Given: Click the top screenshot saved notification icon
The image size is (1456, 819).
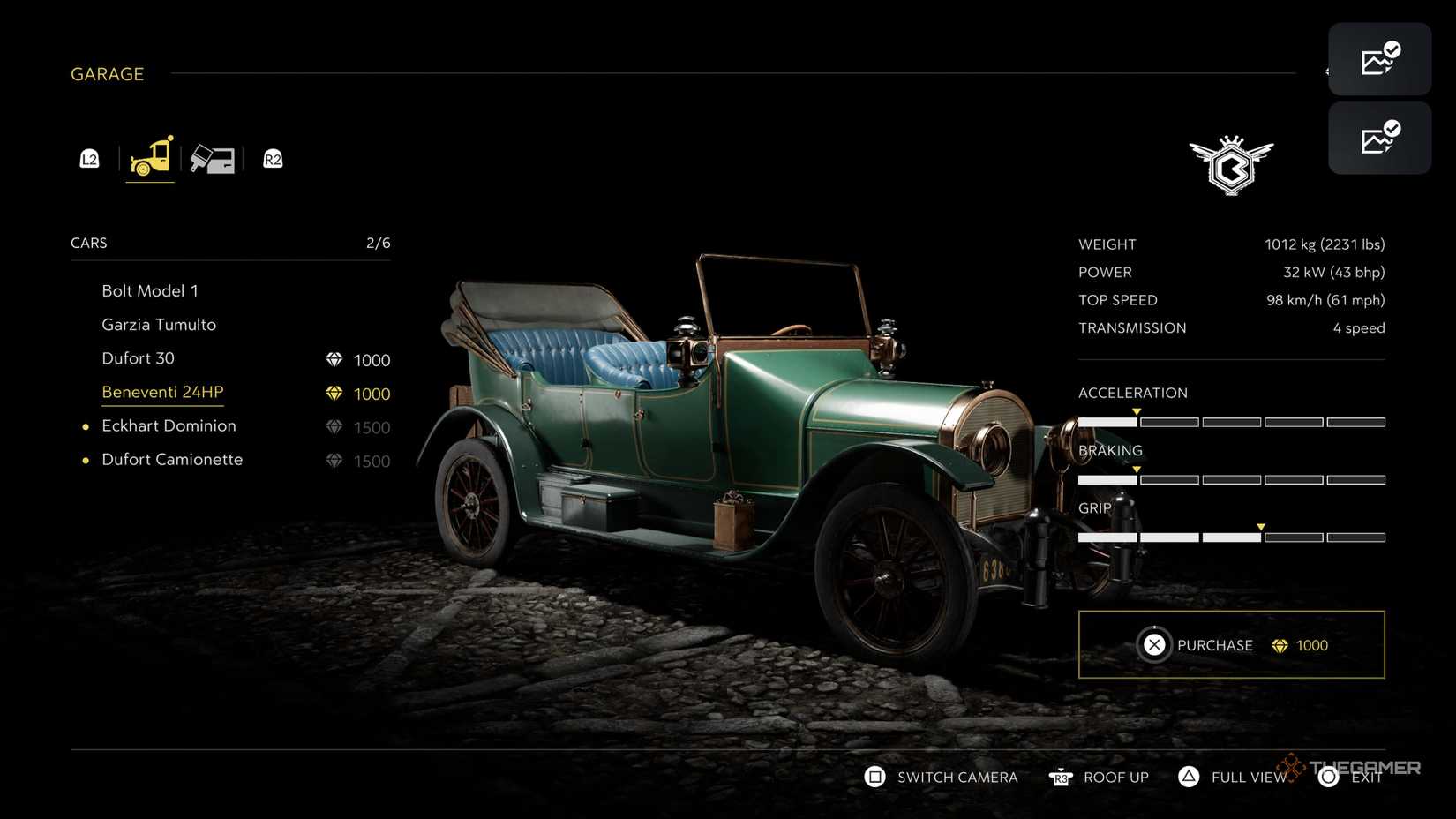Looking at the screenshot, I should tap(1379, 59).
